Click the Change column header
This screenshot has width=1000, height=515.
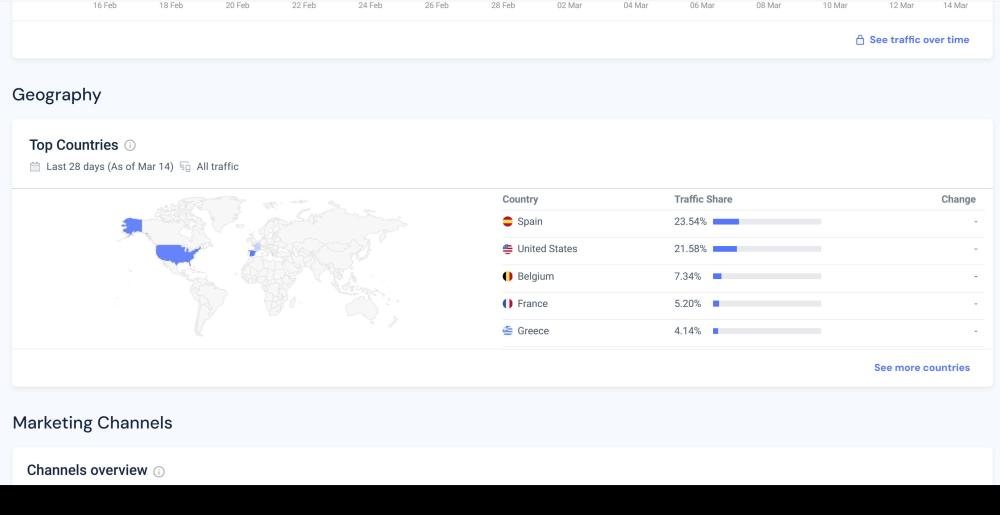coord(958,200)
